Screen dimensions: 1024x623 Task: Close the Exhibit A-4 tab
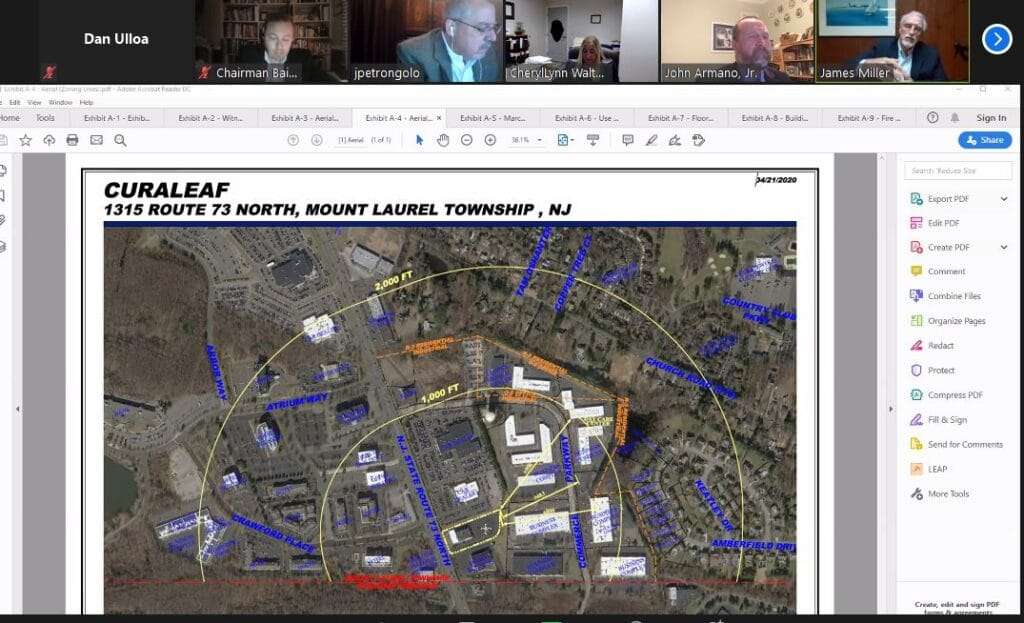(439, 118)
